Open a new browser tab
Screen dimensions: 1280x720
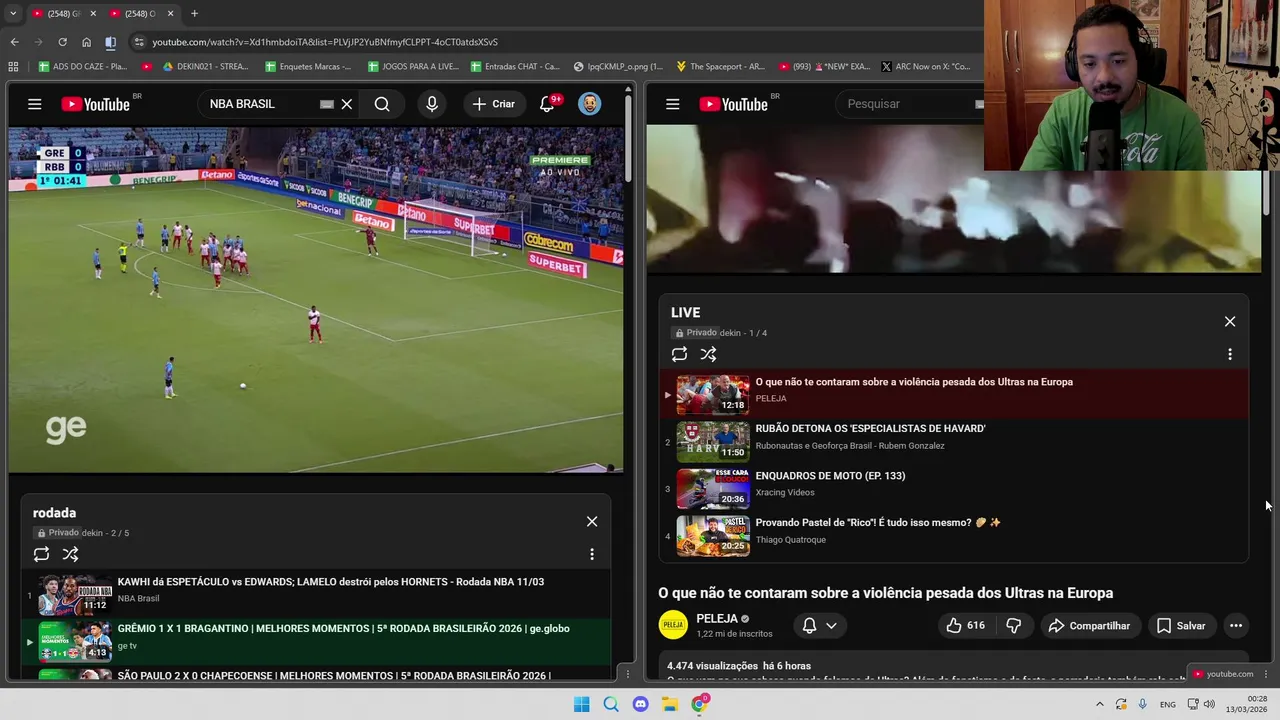[194, 13]
